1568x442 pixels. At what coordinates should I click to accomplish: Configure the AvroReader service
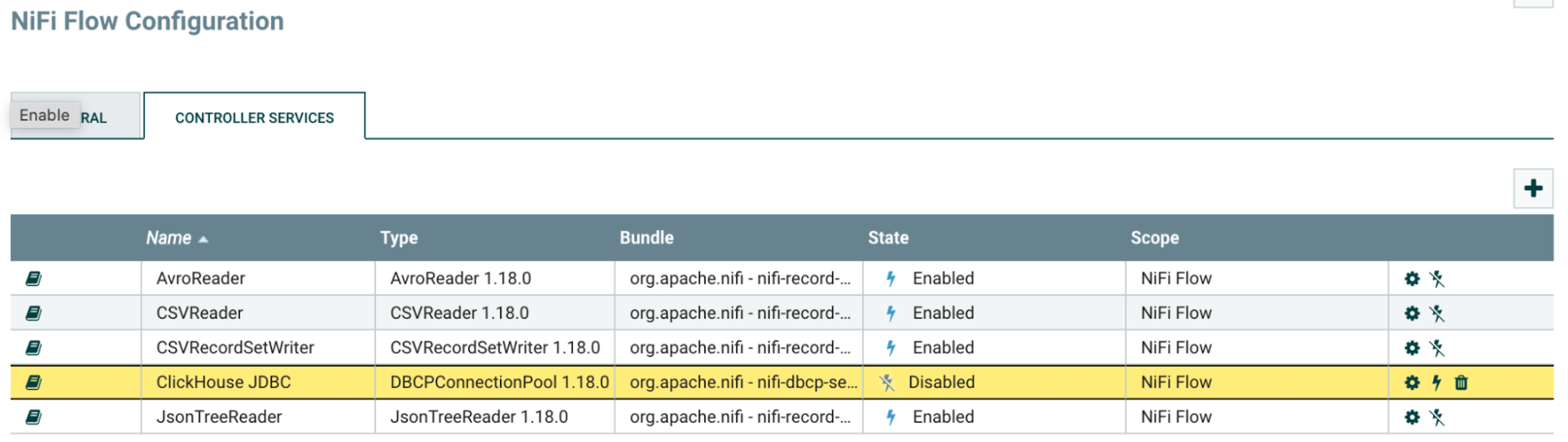pos(1412,279)
